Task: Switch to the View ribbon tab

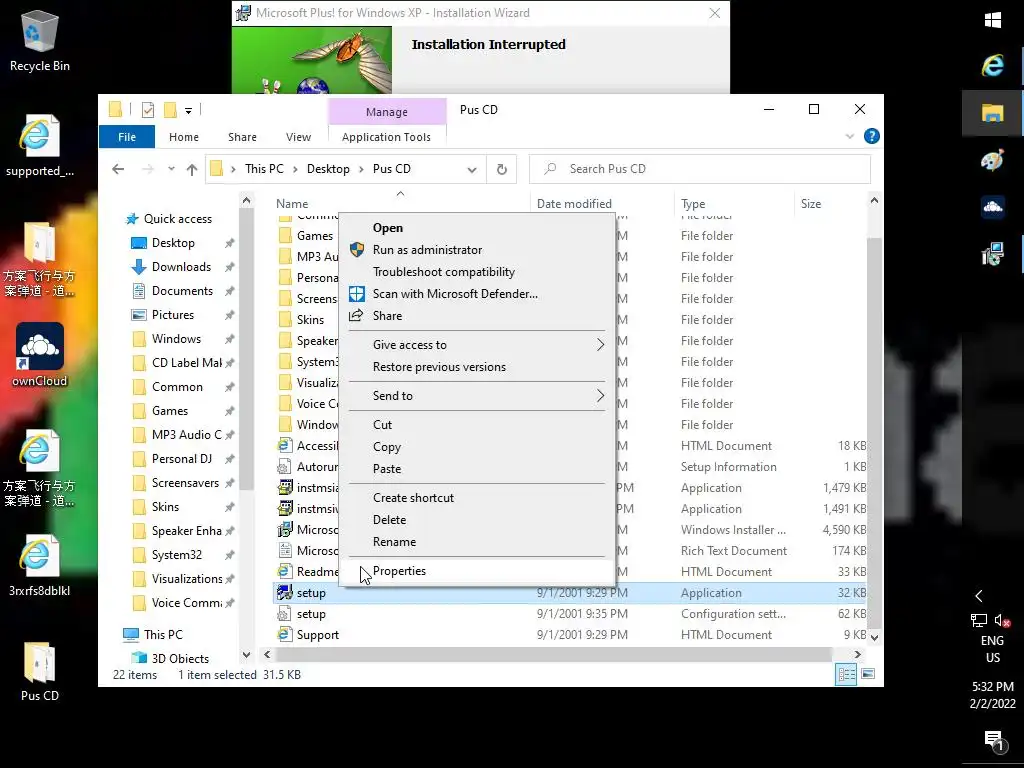Action: (298, 136)
